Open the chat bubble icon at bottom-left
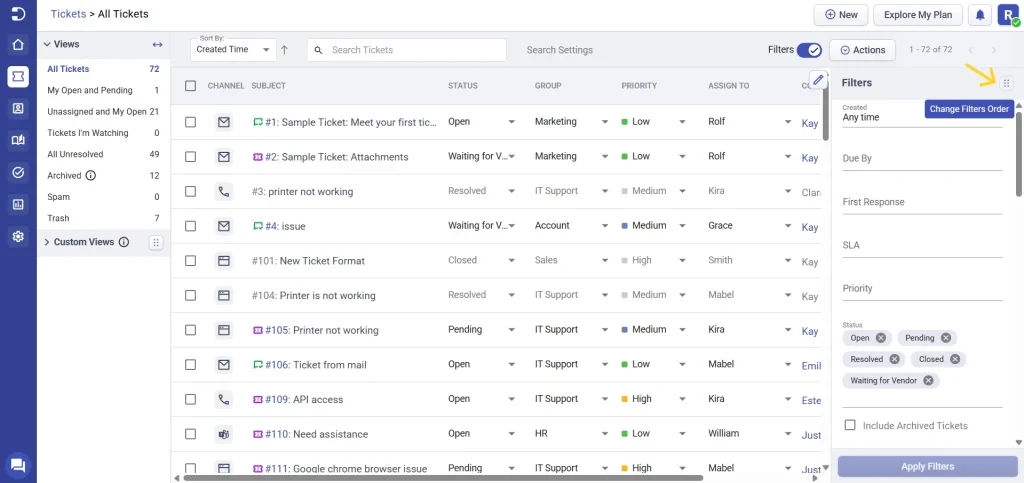 [18, 465]
